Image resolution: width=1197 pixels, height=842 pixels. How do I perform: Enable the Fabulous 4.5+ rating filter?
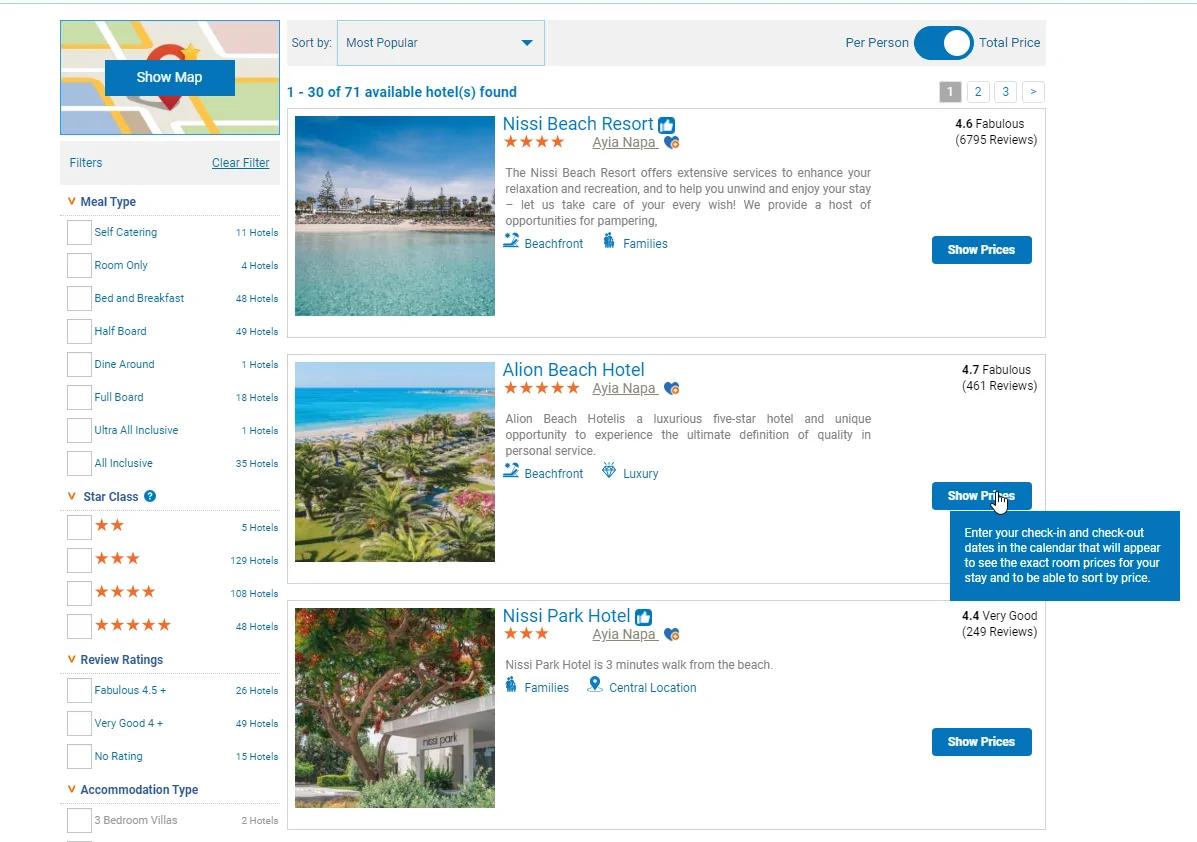pos(79,691)
